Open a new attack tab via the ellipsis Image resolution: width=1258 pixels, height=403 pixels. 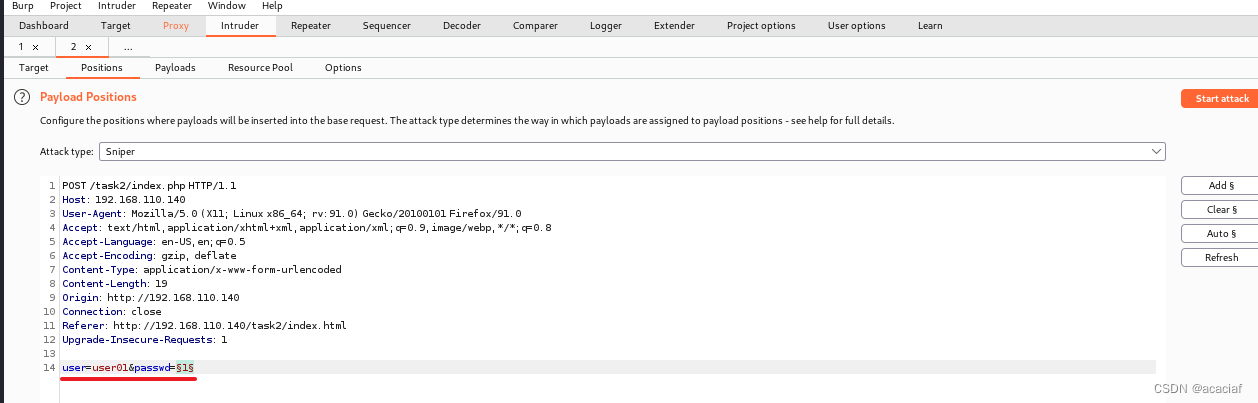(x=128, y=47)
